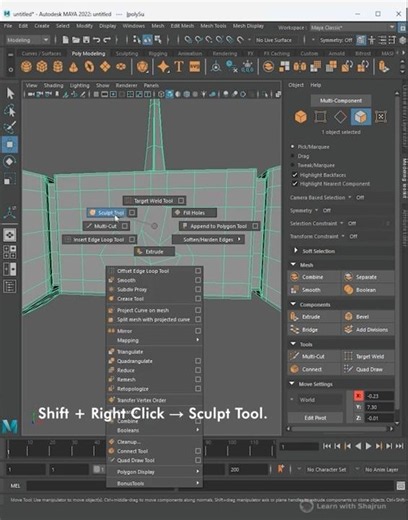Click the polygon type T shelf icon
The image size is (408, 520).
pyautogui.click(x=179, y=66)
